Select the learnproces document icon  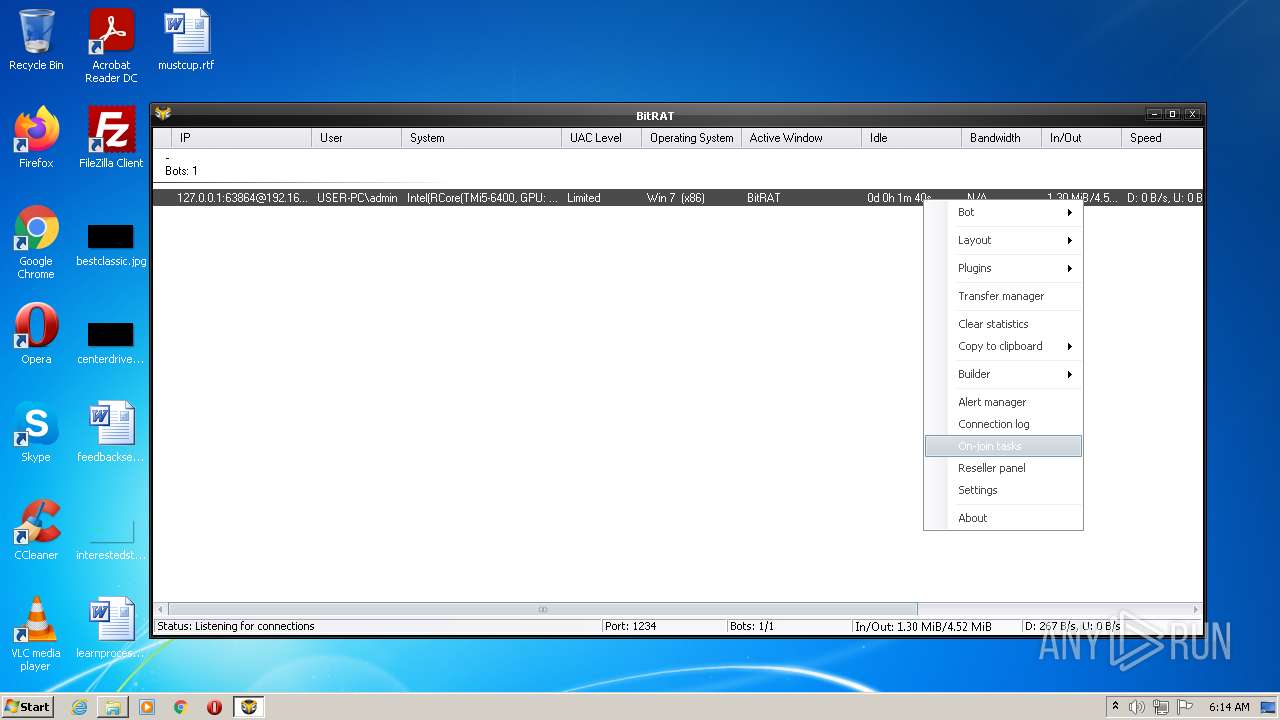tap(111, 628)
